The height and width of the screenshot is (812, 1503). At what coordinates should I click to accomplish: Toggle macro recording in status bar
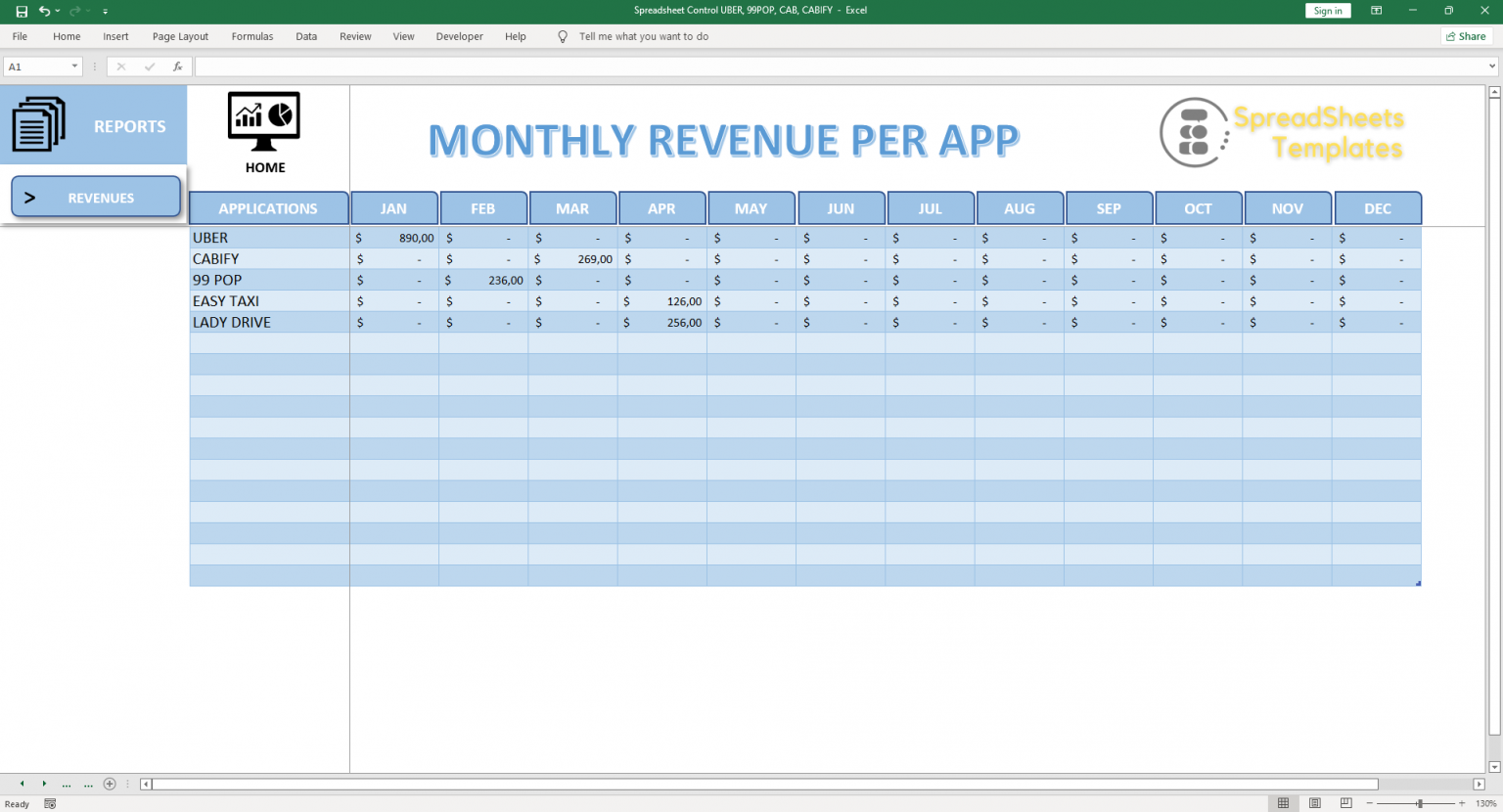click(x=50, y=803)
